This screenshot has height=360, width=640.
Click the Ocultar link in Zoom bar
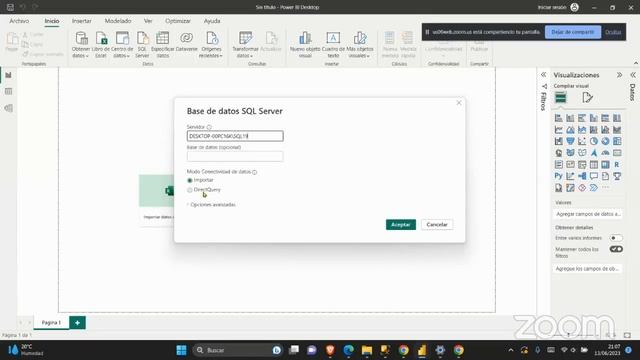(x=613, y=32)
